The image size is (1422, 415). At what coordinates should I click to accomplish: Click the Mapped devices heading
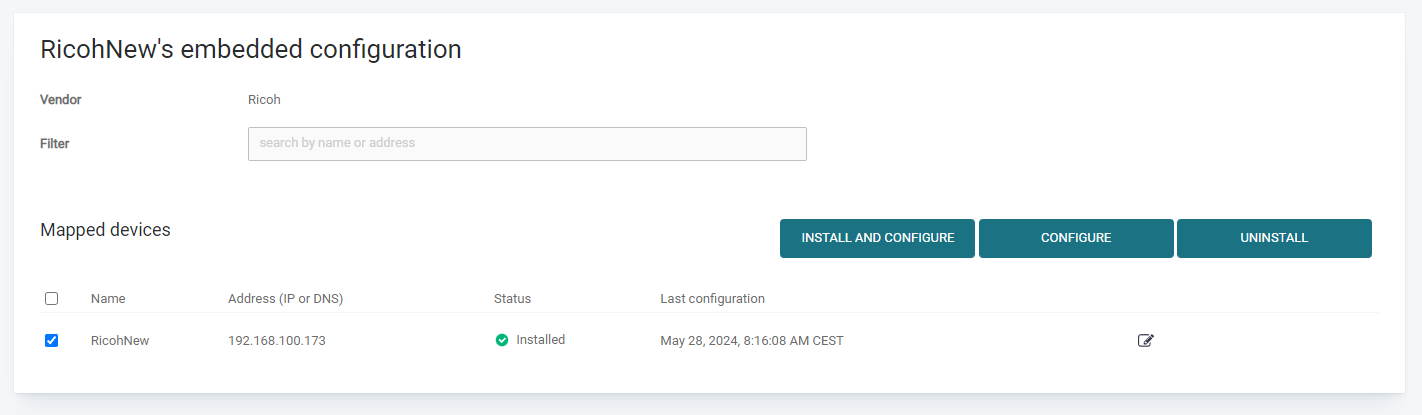tap(105, 230)
